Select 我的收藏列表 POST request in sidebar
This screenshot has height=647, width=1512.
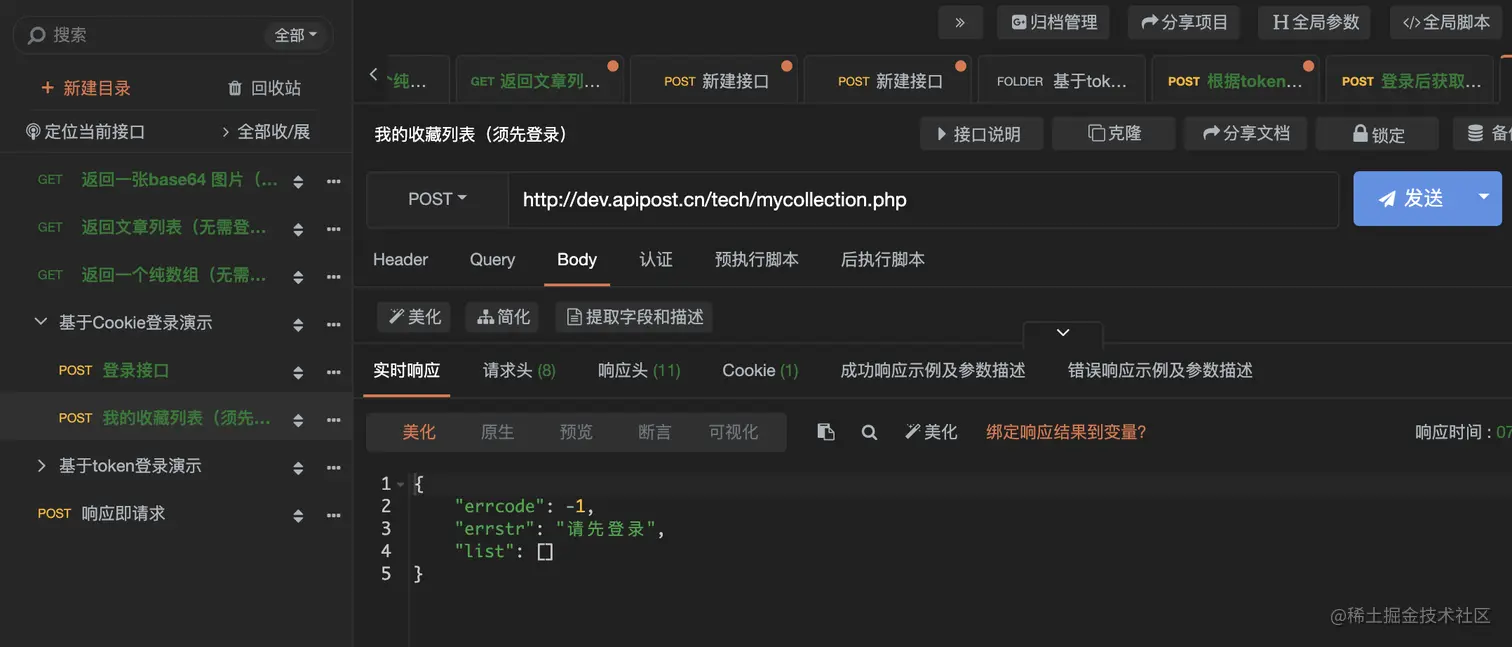tap(165, 418)
